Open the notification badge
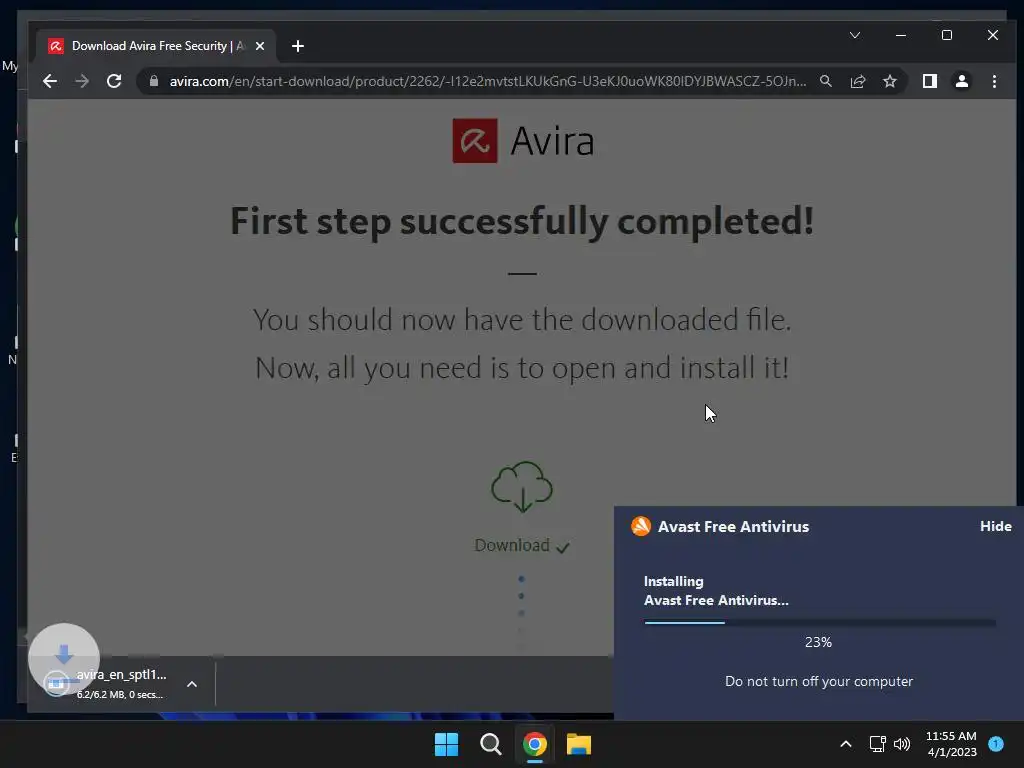1024x768 pixels. click(x=996, y=744)
